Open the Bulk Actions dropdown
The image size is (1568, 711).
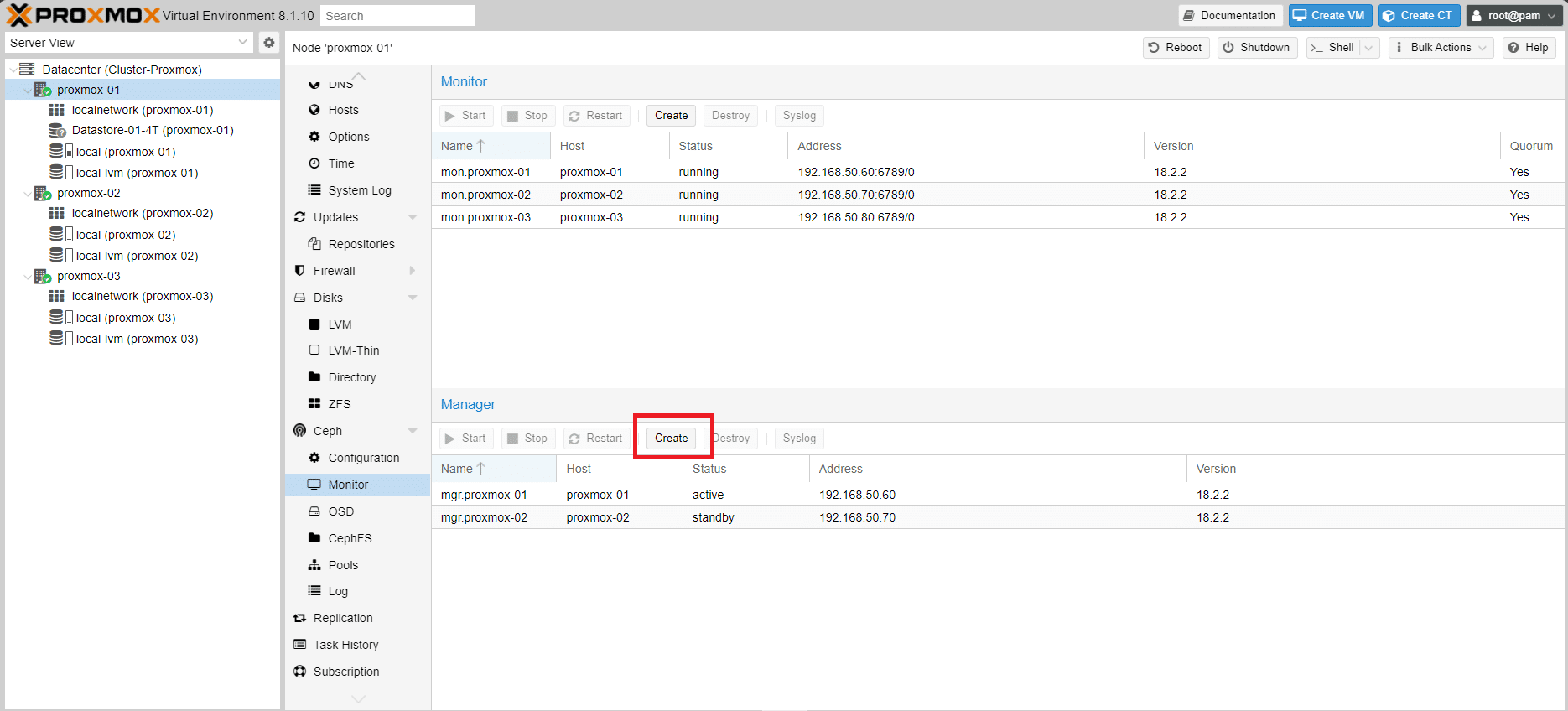pyautogui.click(x=1440, y=48)
